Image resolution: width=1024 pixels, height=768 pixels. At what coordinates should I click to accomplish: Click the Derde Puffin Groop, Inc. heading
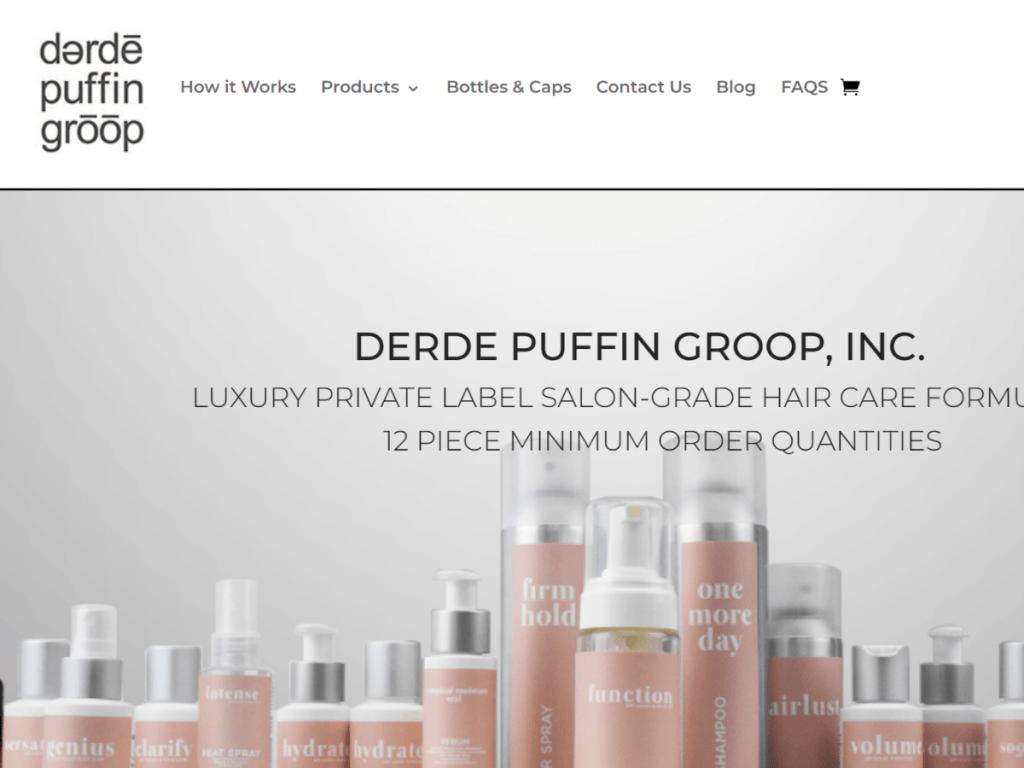[639, 346]
